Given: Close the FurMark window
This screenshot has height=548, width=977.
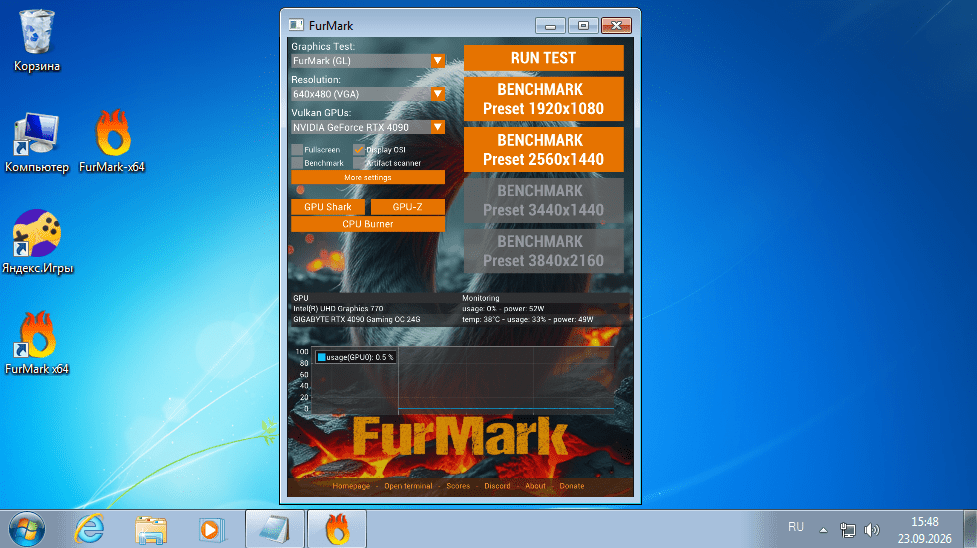Looking at the screenshot, I should 616,26.
